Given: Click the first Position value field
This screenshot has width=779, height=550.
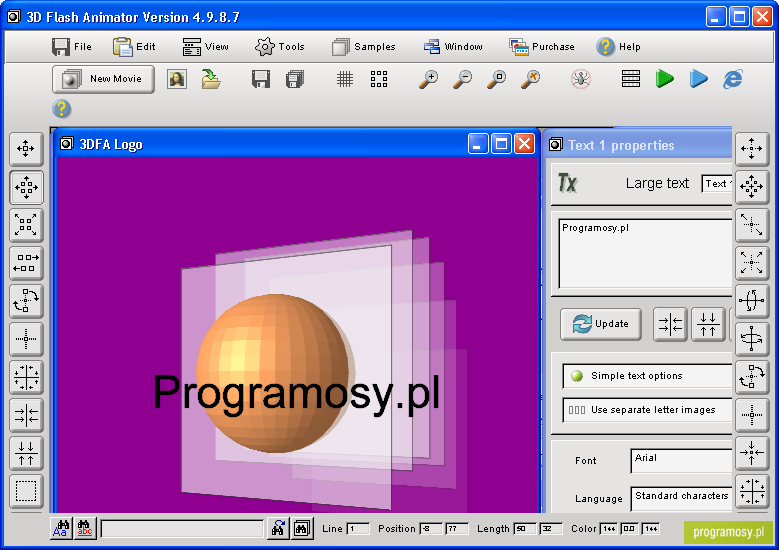Looking at the screenshot, I should click(431, 529).
